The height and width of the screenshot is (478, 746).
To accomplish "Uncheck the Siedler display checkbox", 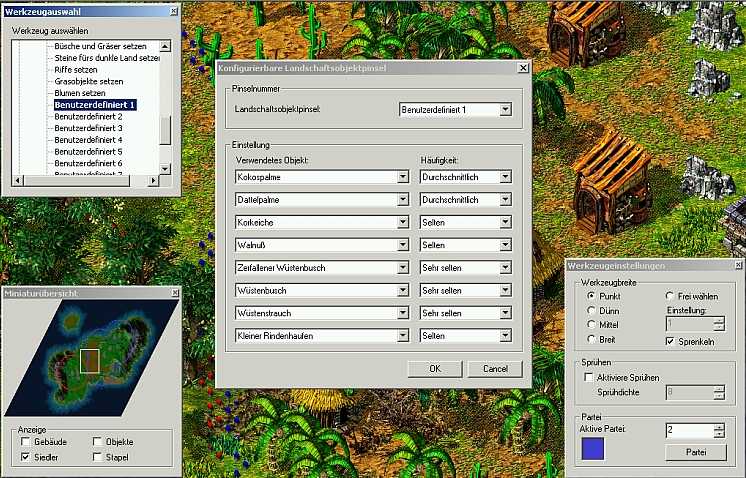I will click(x=25, y=457).
